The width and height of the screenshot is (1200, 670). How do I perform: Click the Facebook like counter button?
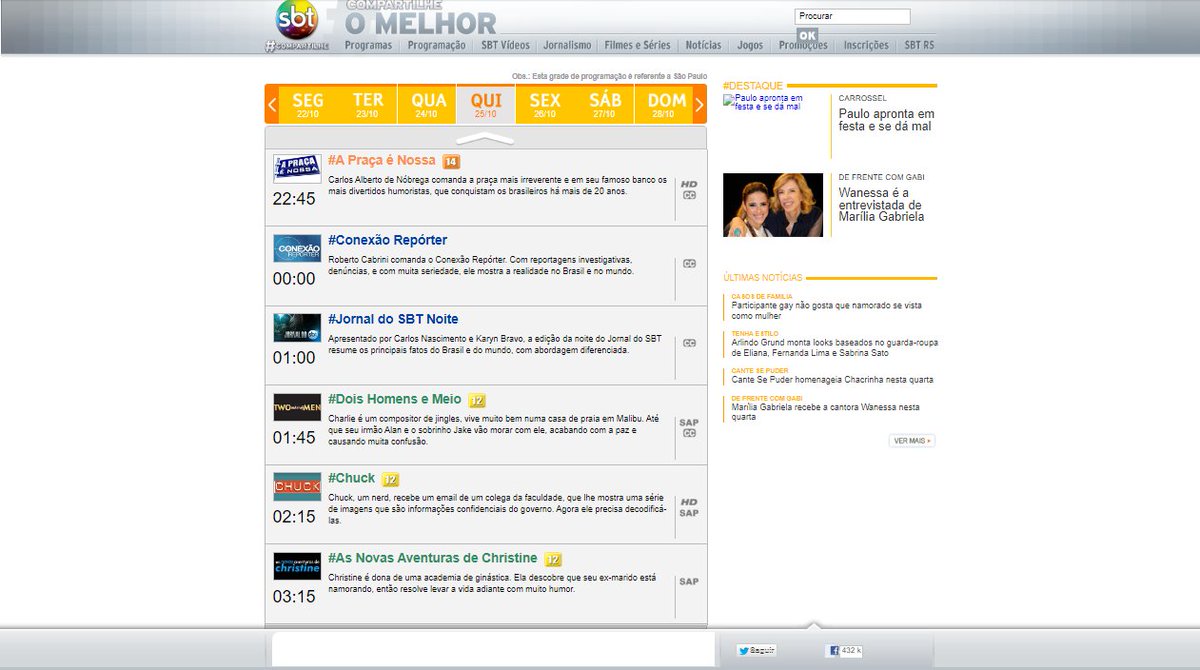click(844, 650)
